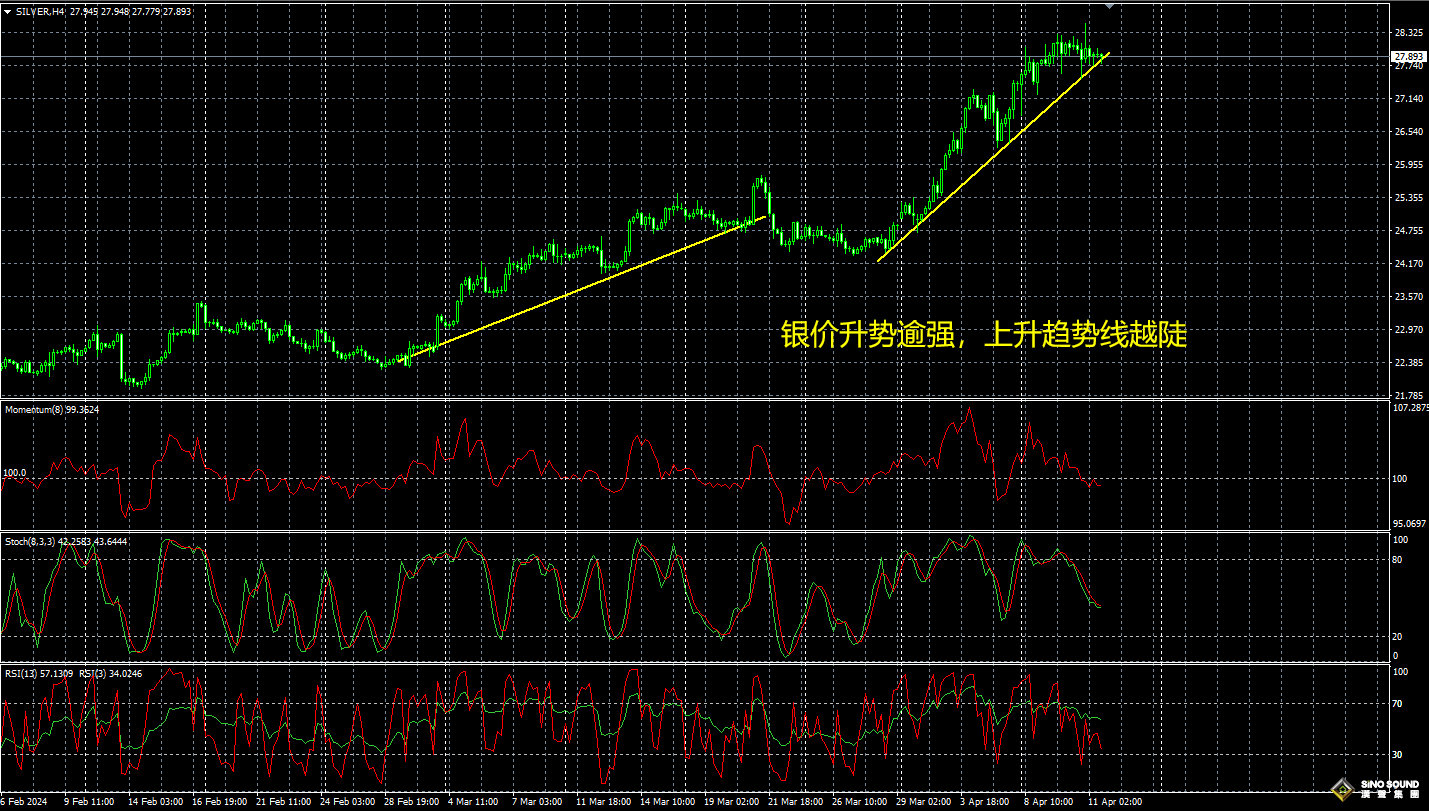Image resolution: width=1429 pixels, height=811 pixels.
Task: Click the current price label 27.893
Action: click(x=1408, y=56)
